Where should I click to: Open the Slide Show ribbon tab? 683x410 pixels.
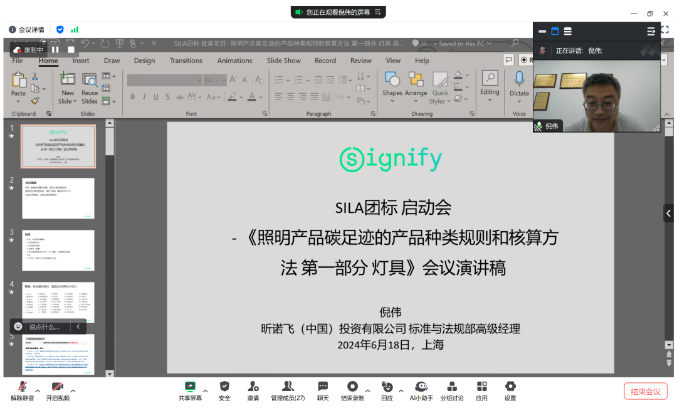tap(284, 61)
